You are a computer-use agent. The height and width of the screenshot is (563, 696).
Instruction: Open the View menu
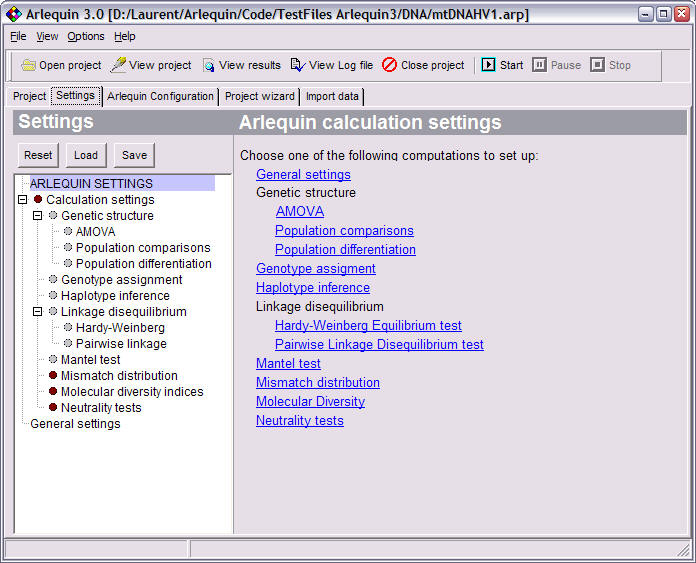click(x=47, y=36)
